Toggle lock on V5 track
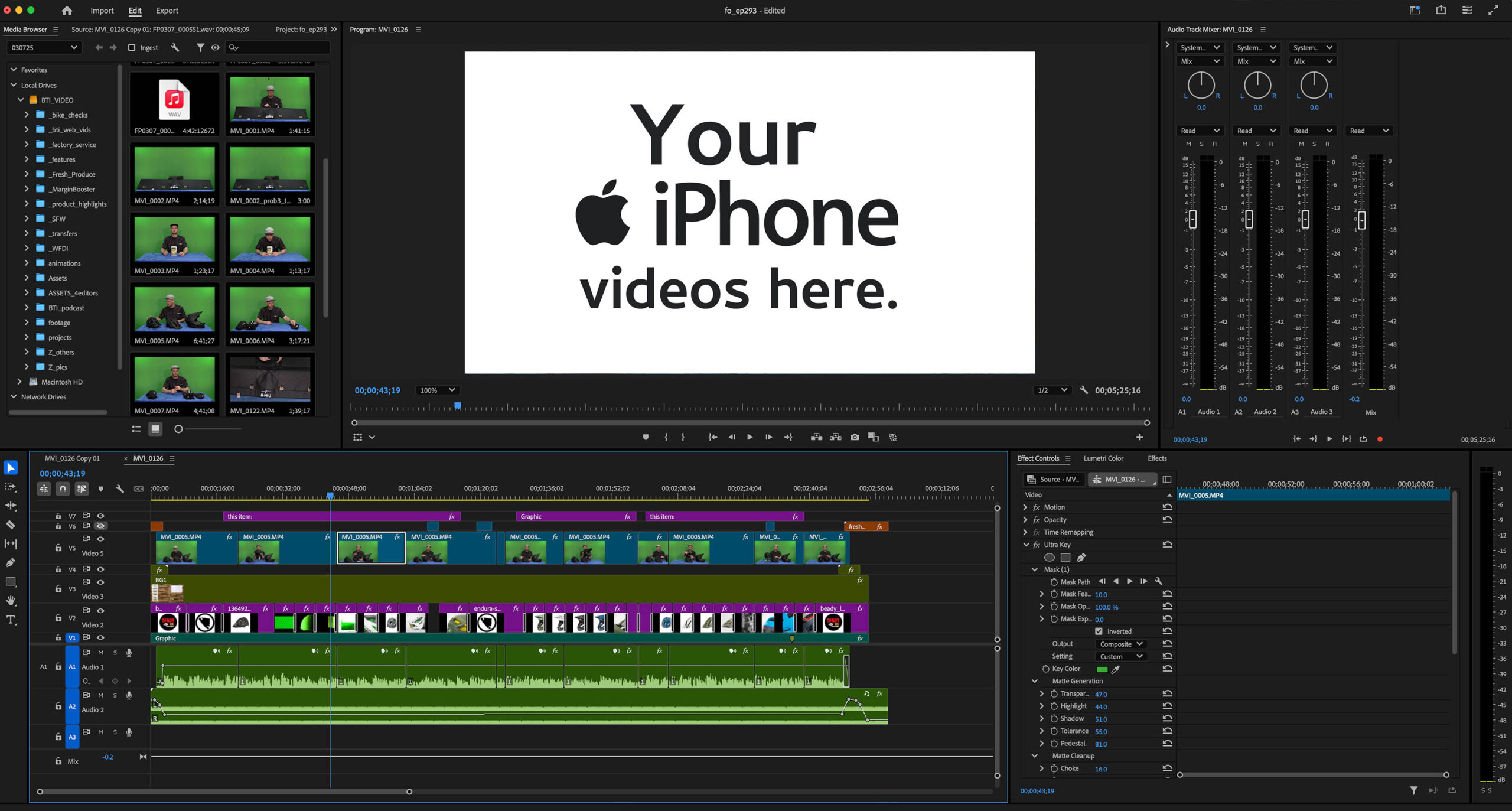 pos(58,548)
